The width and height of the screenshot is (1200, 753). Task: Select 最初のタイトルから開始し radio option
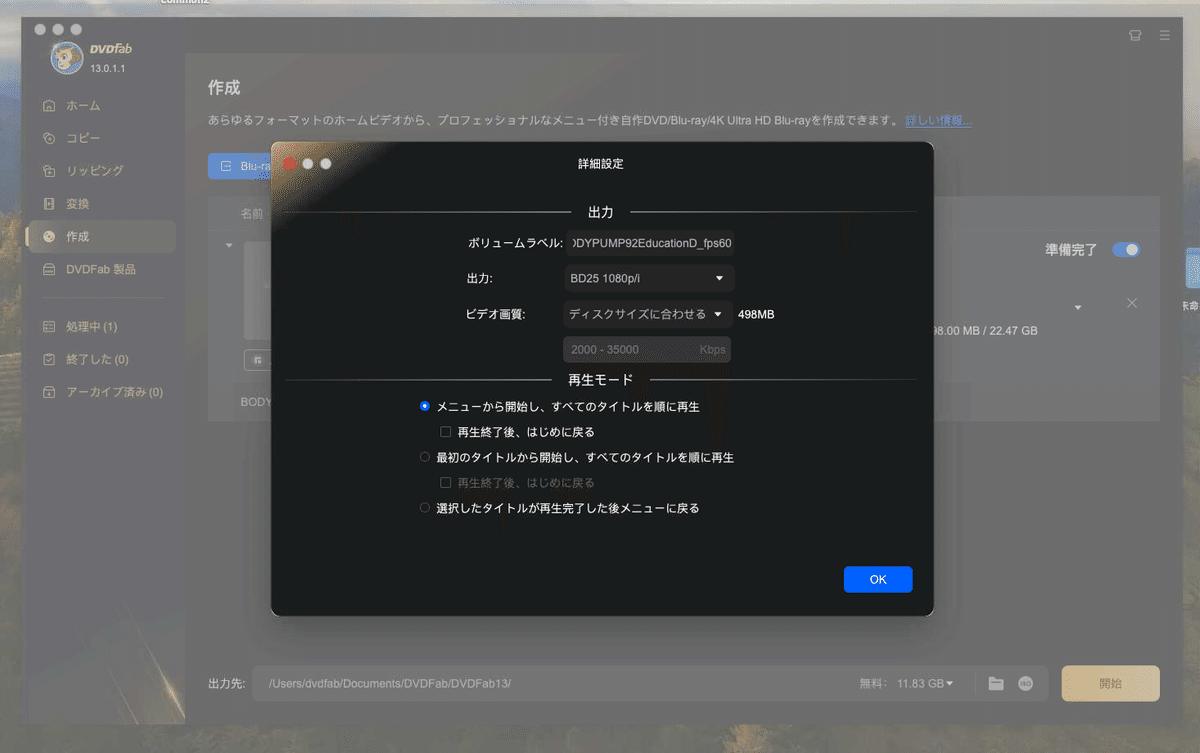pos(425,458)
